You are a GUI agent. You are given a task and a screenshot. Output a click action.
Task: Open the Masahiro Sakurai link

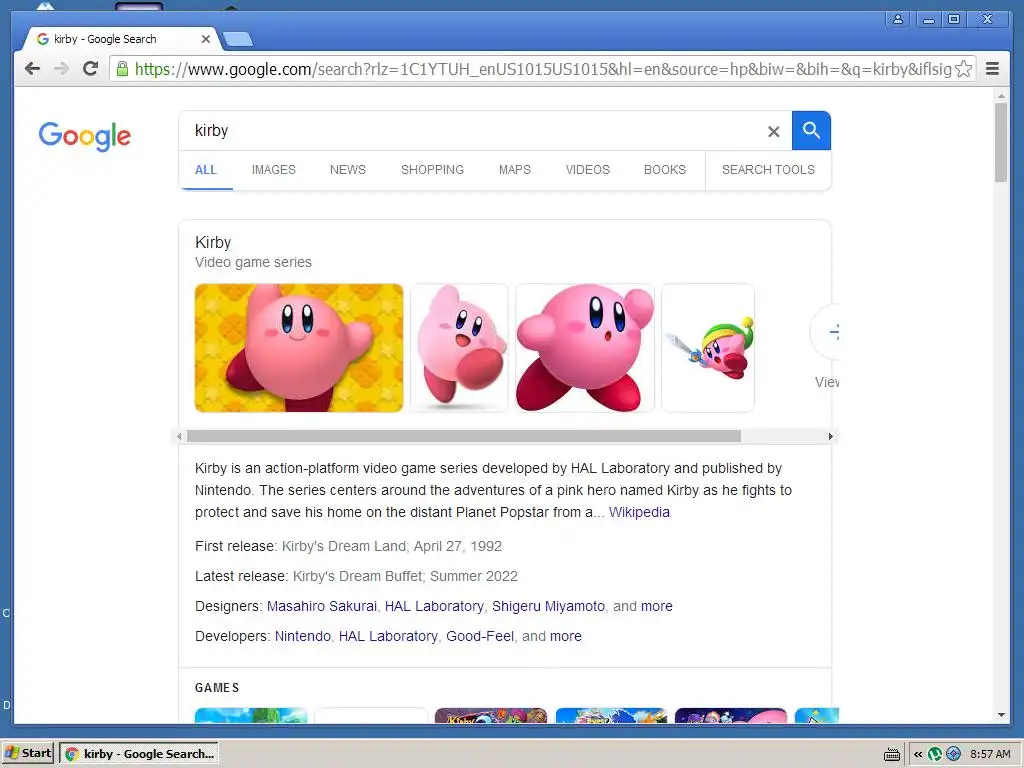(322, 606)
